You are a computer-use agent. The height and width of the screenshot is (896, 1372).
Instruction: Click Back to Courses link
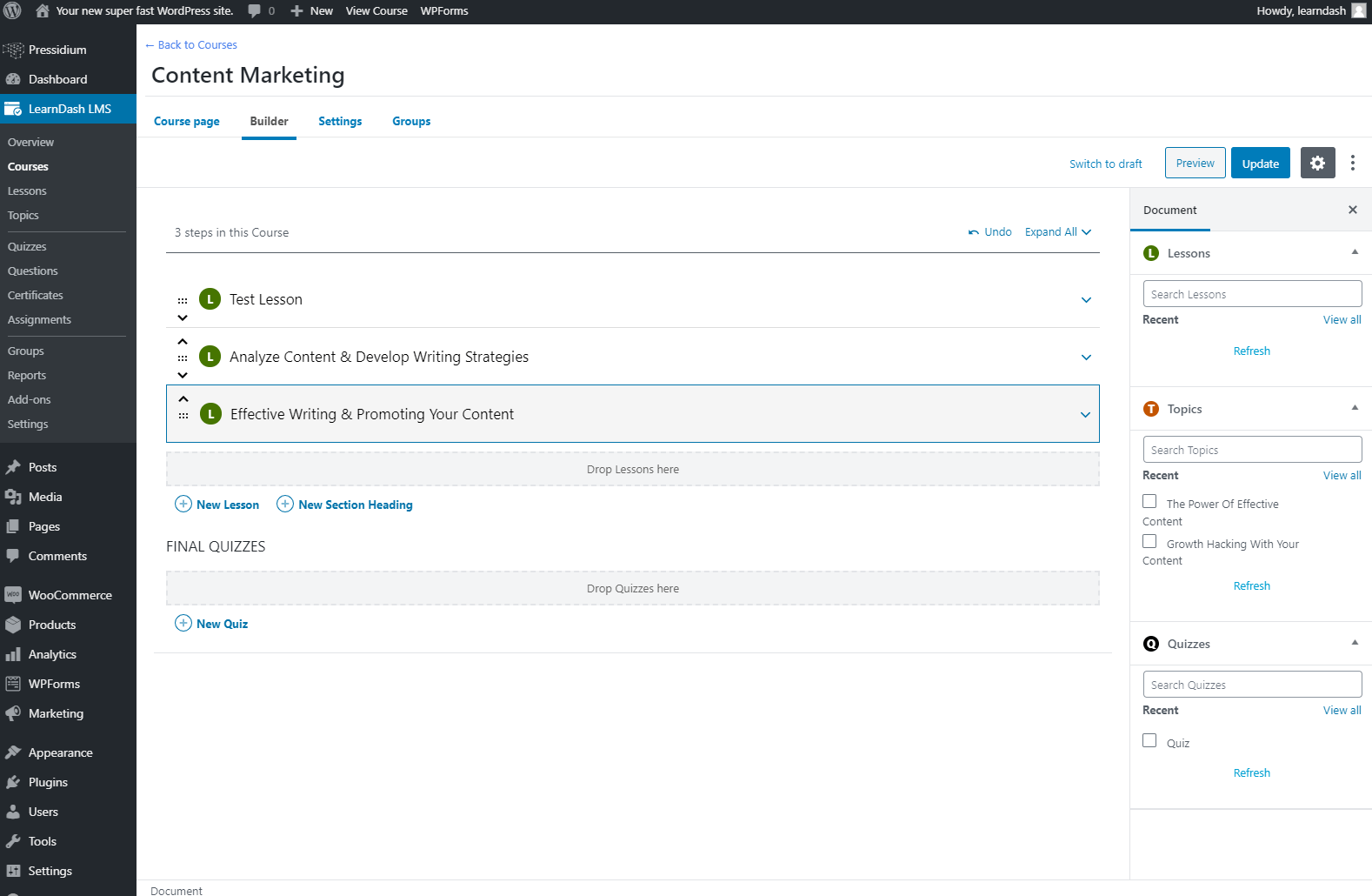(x=191, y=45)
